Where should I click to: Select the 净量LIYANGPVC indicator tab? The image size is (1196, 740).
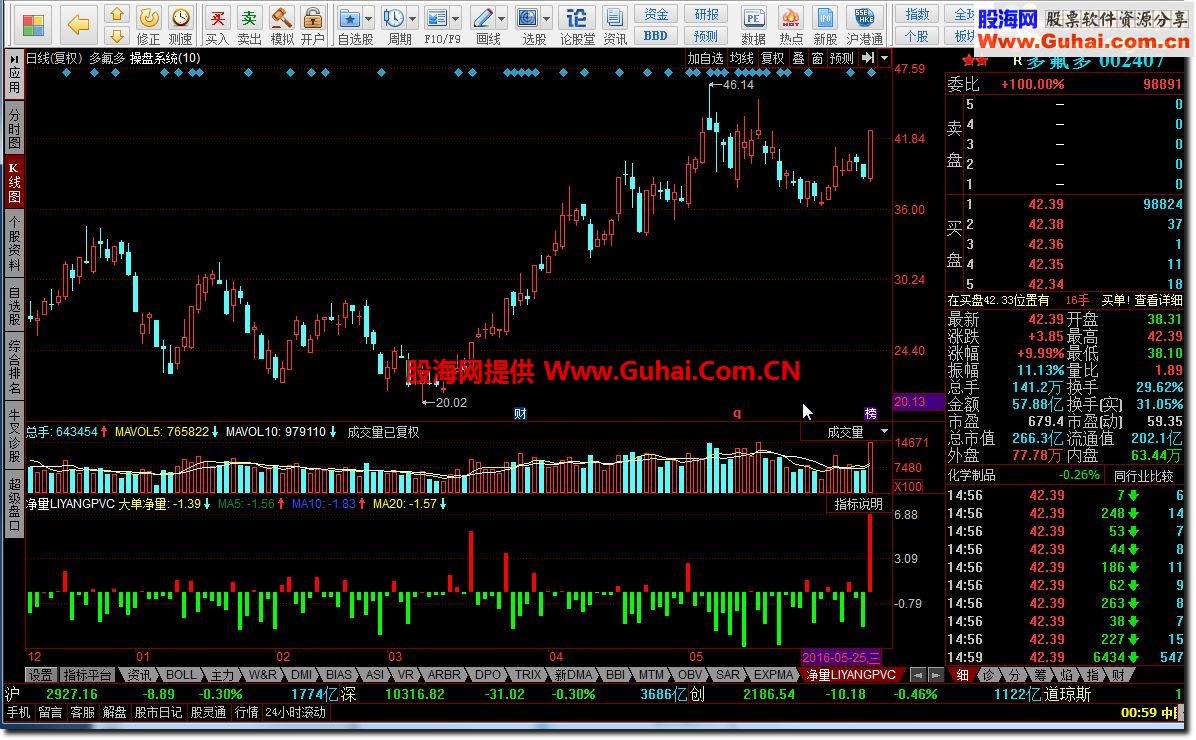point(851,675)
